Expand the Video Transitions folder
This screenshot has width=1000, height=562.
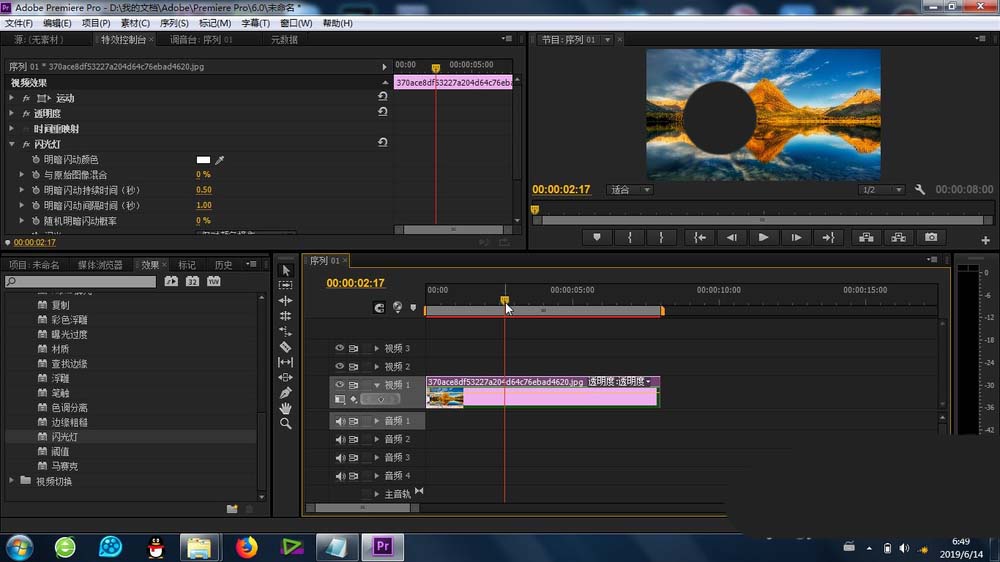tap(11, 480)
